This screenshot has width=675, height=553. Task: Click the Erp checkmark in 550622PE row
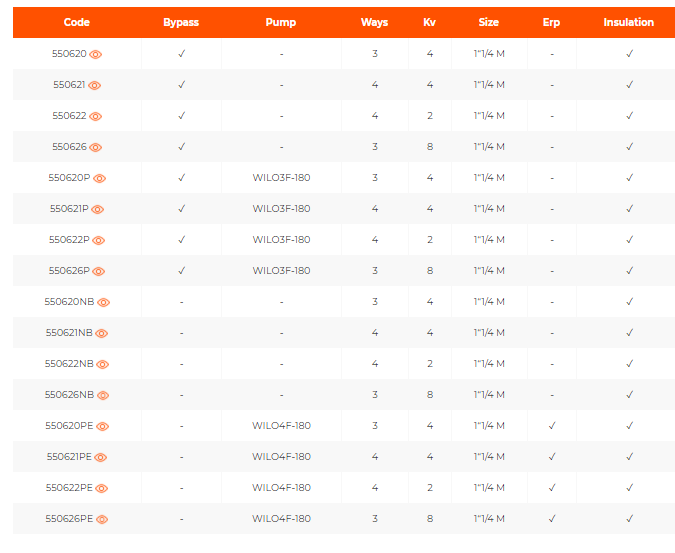point(552,488)
